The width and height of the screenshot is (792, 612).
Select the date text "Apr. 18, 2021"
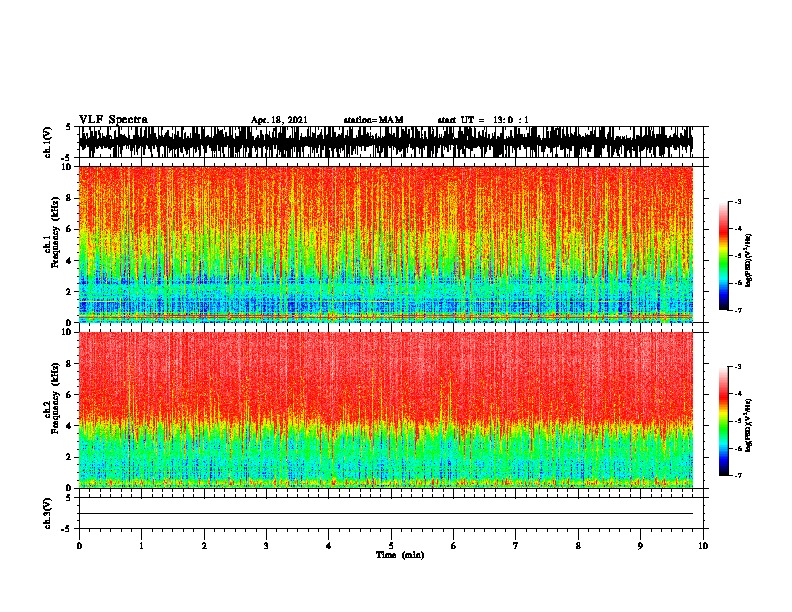(279, 120)
